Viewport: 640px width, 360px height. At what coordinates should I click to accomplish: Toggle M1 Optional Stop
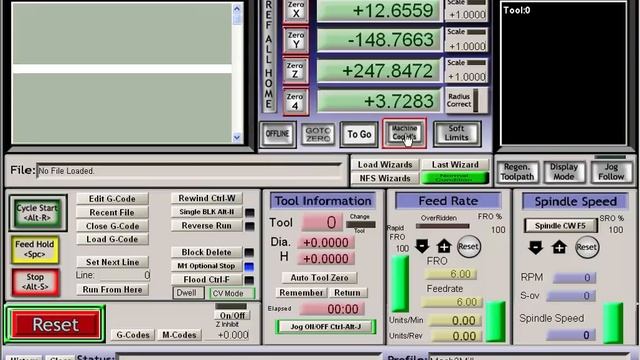[x=207, y=266]
